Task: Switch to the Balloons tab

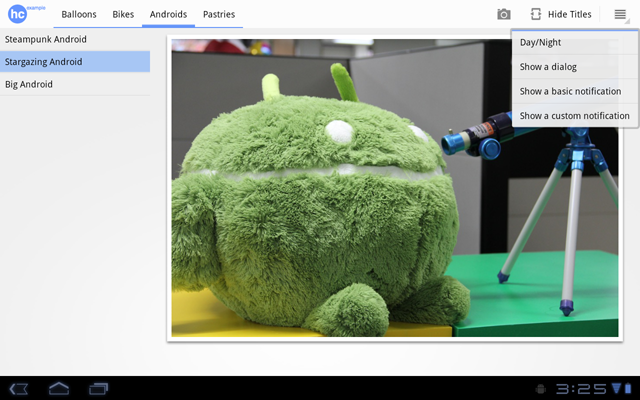Action: click(79, 14)
